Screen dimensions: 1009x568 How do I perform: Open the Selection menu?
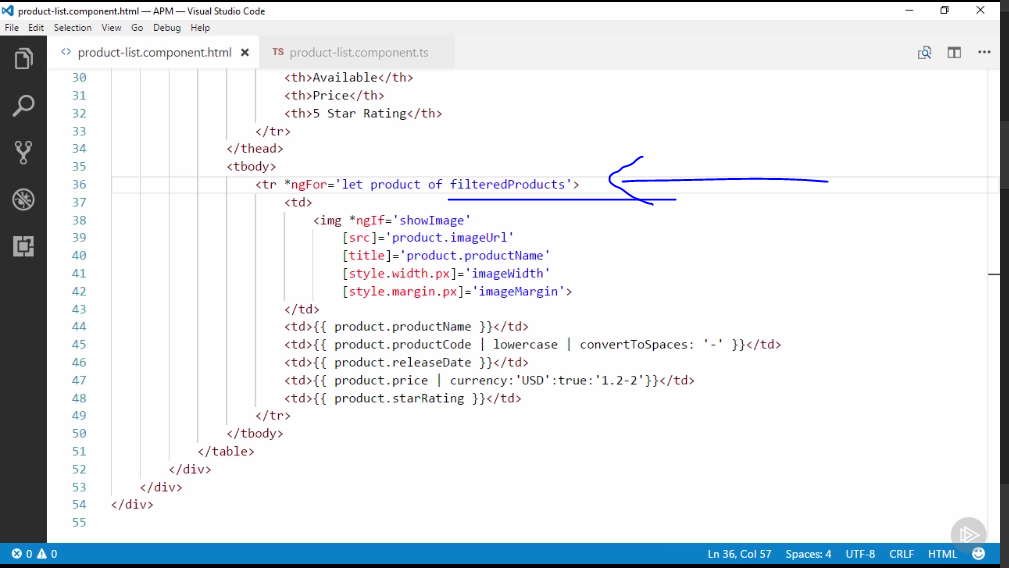(x=73, y=28)
